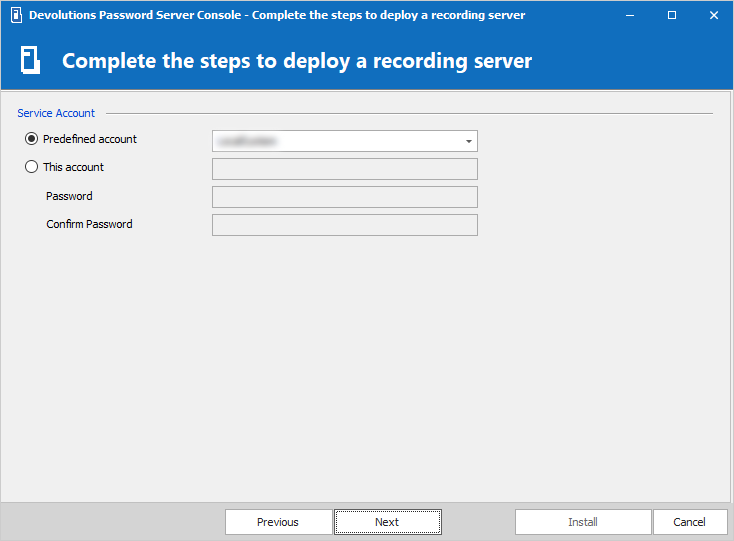
Task: Click the Confirm Password label text
Action: (x=89, y=225)
